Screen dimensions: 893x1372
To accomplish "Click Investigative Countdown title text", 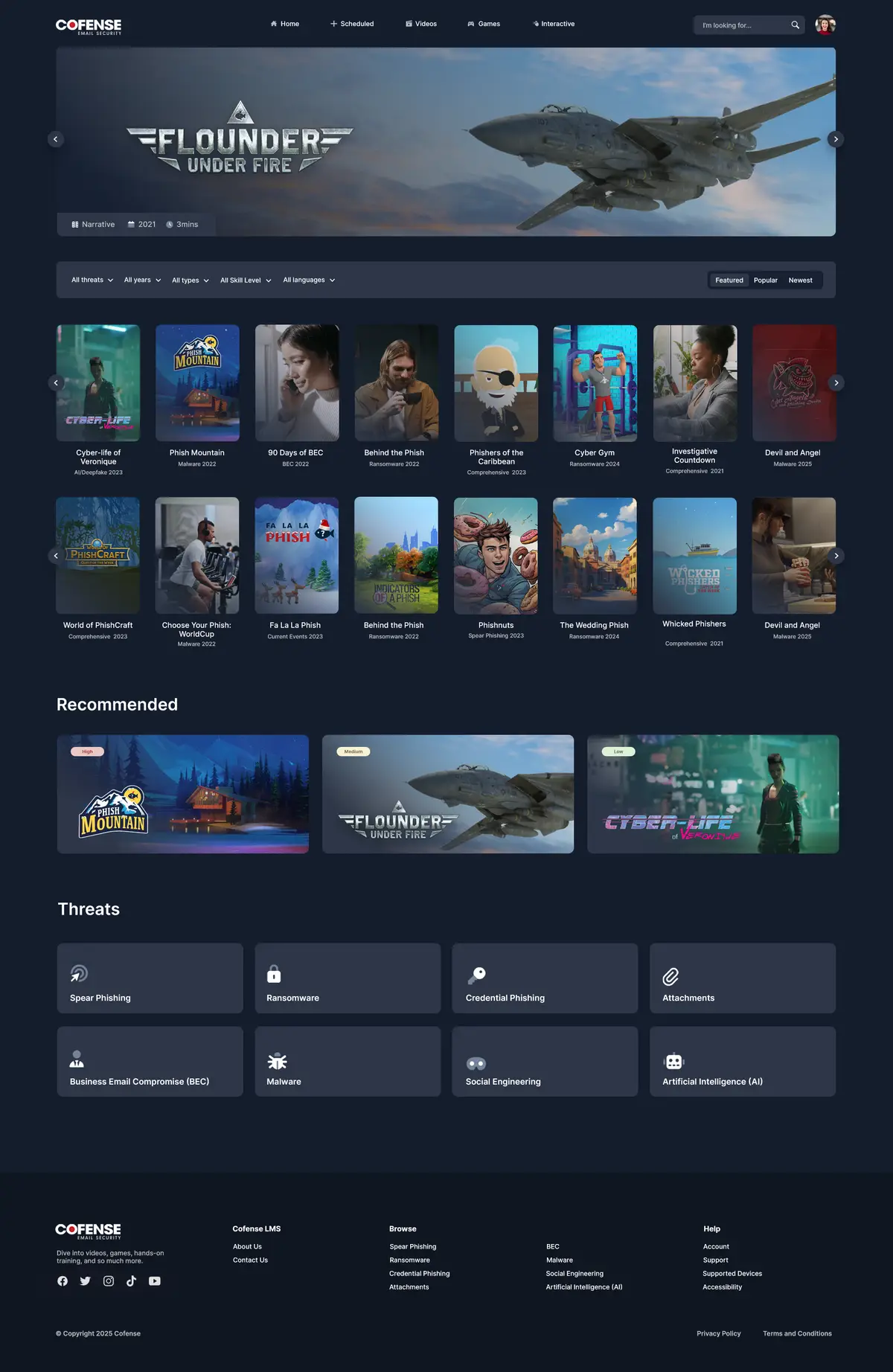I will pos(694,455).
